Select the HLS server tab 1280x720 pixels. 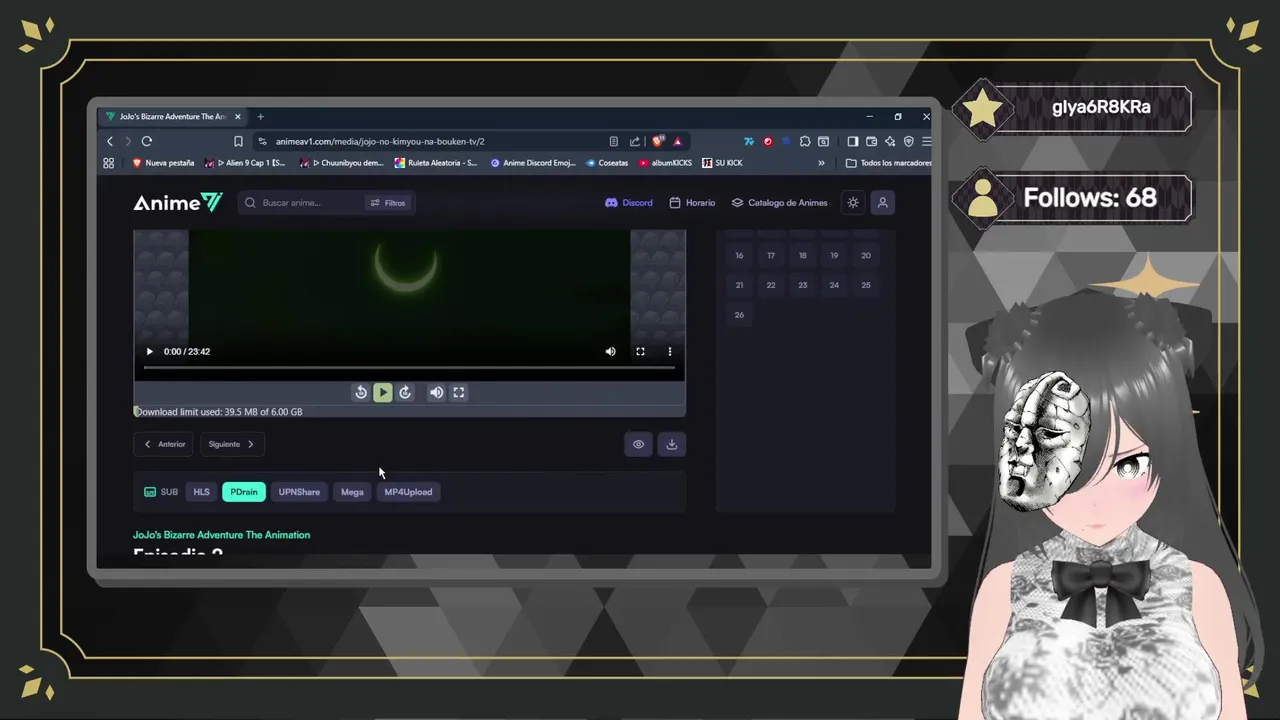(x=201, y=492)
